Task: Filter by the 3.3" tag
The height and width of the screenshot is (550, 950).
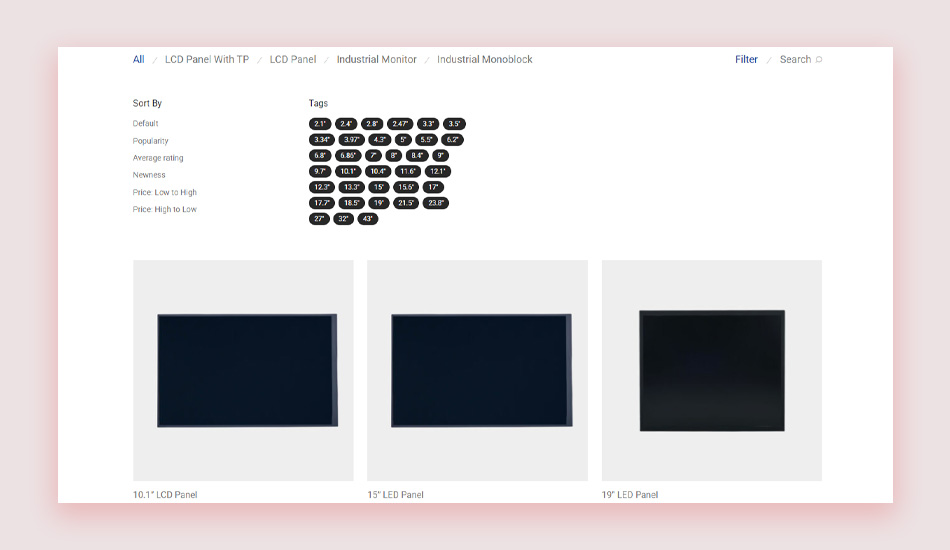Action: [428, 124]
